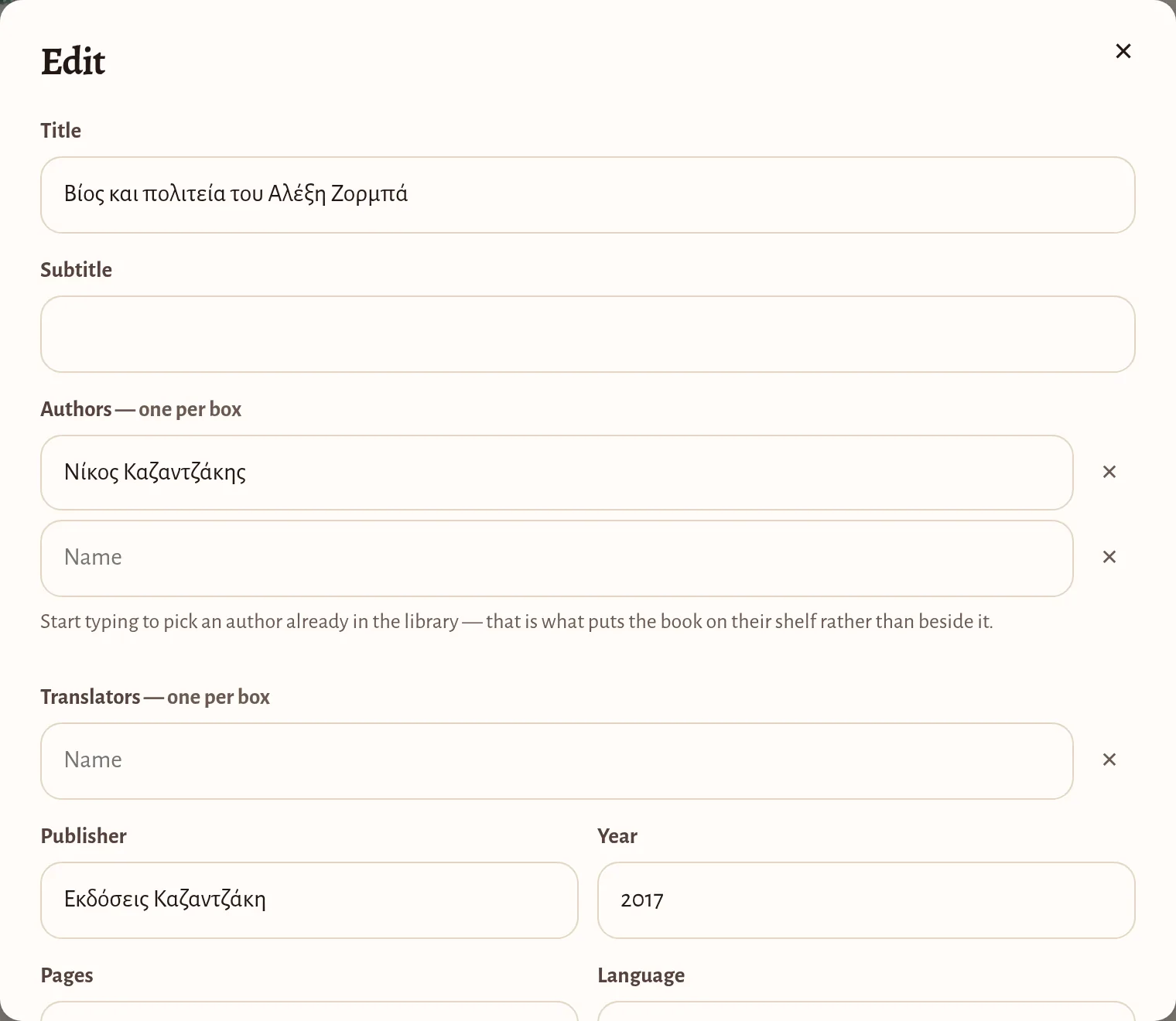Screen dimensions: 1176x1021
Task: Change the Year field value 2017
Action: pyautogui.click(x=867, y=900)
